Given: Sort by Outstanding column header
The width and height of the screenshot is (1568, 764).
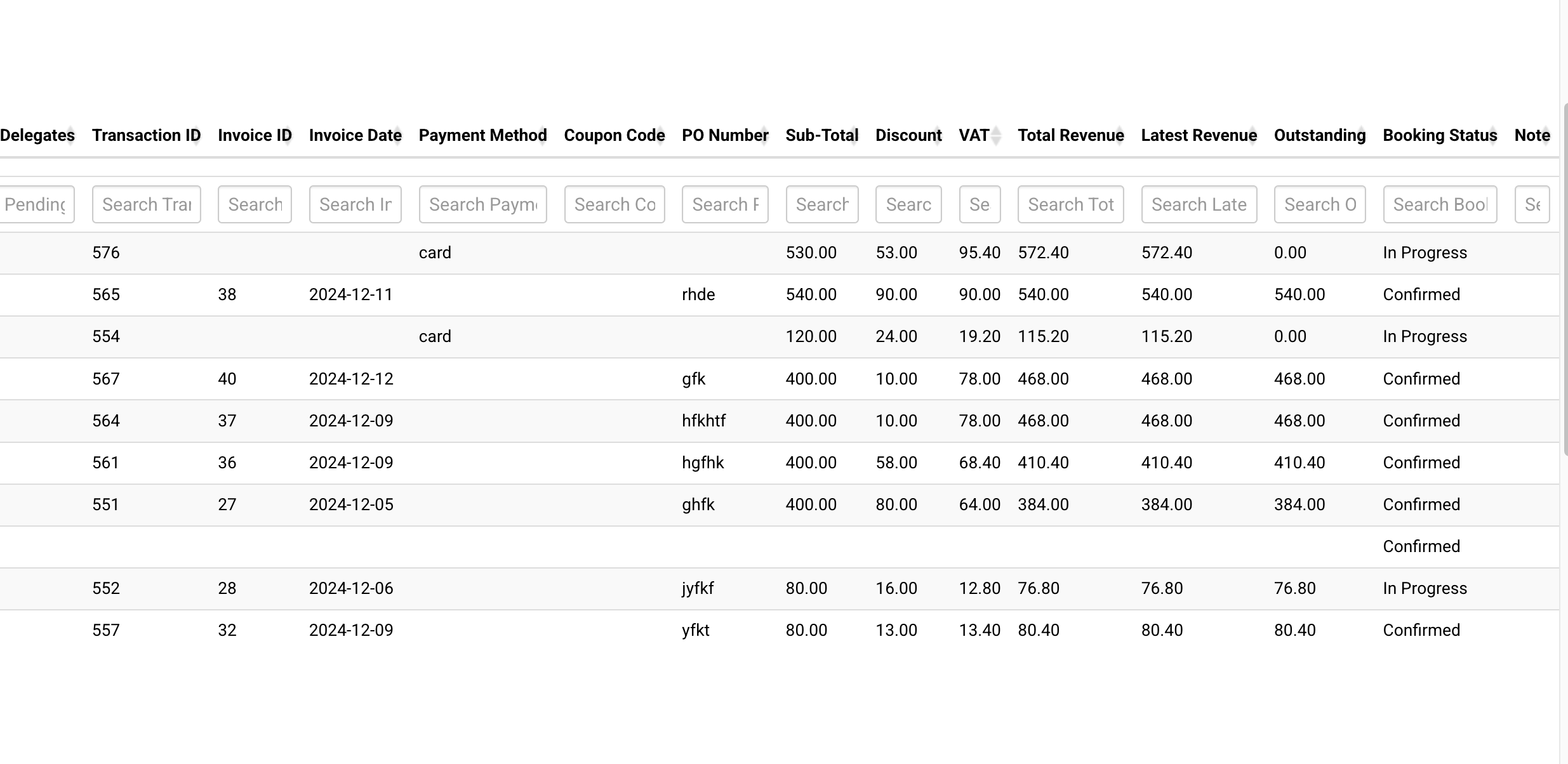Looking at the screenshot, I should pyautogui.click(x=1319, y=135).
